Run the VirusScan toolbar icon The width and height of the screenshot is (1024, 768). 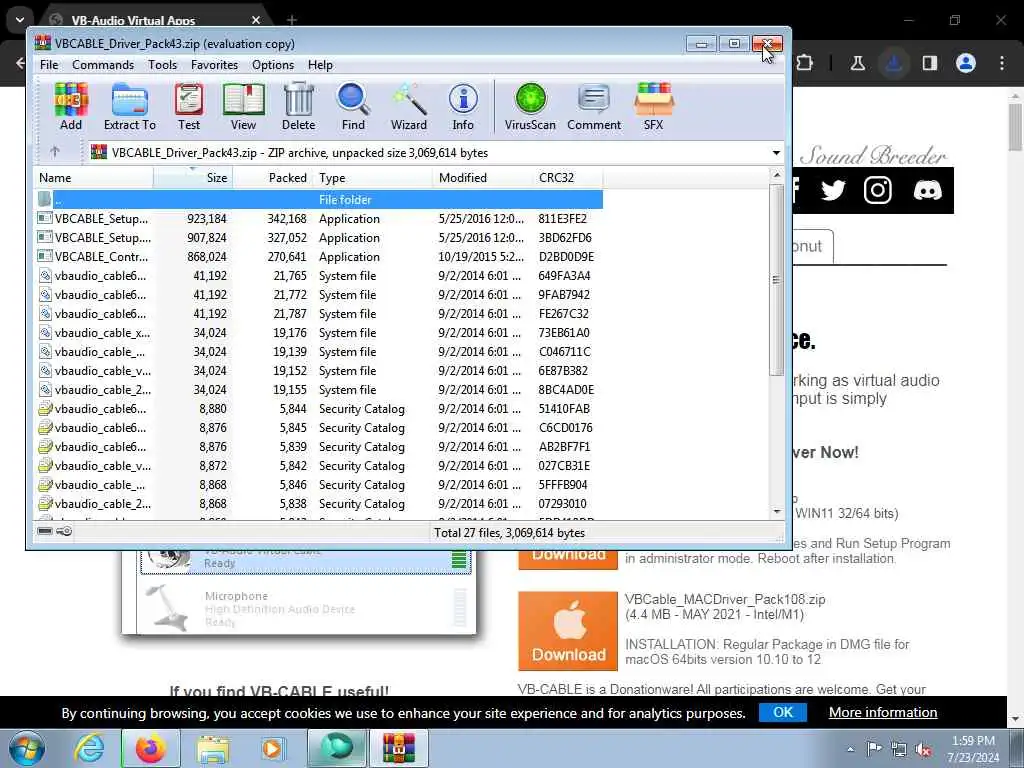click(x=530, y=106)
